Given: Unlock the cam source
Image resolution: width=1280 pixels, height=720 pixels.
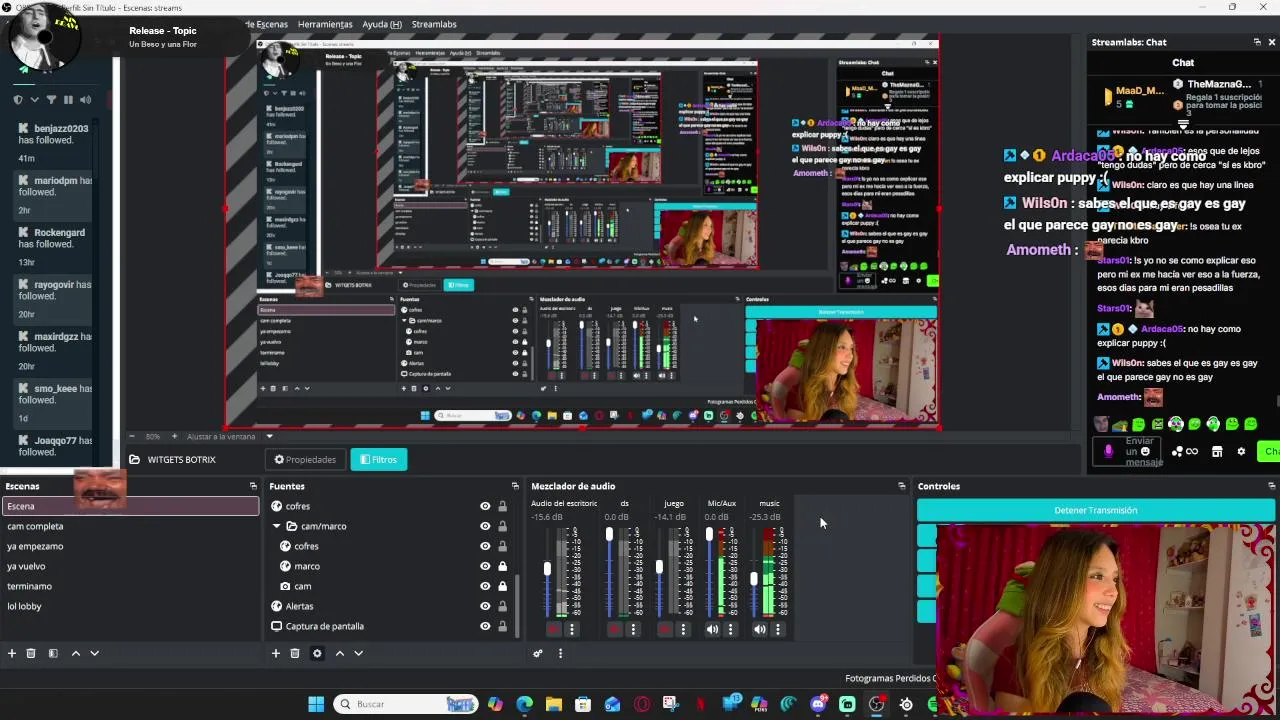Looking at the screenshot, I should 502,586.
